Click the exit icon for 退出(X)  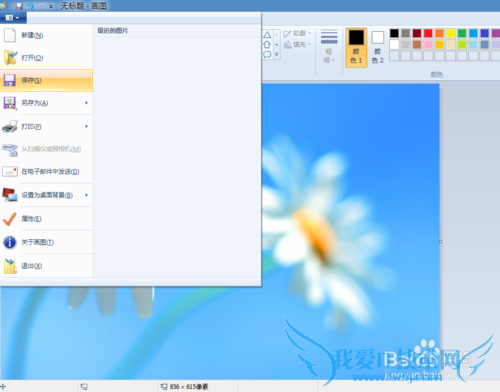pos(10,266)
